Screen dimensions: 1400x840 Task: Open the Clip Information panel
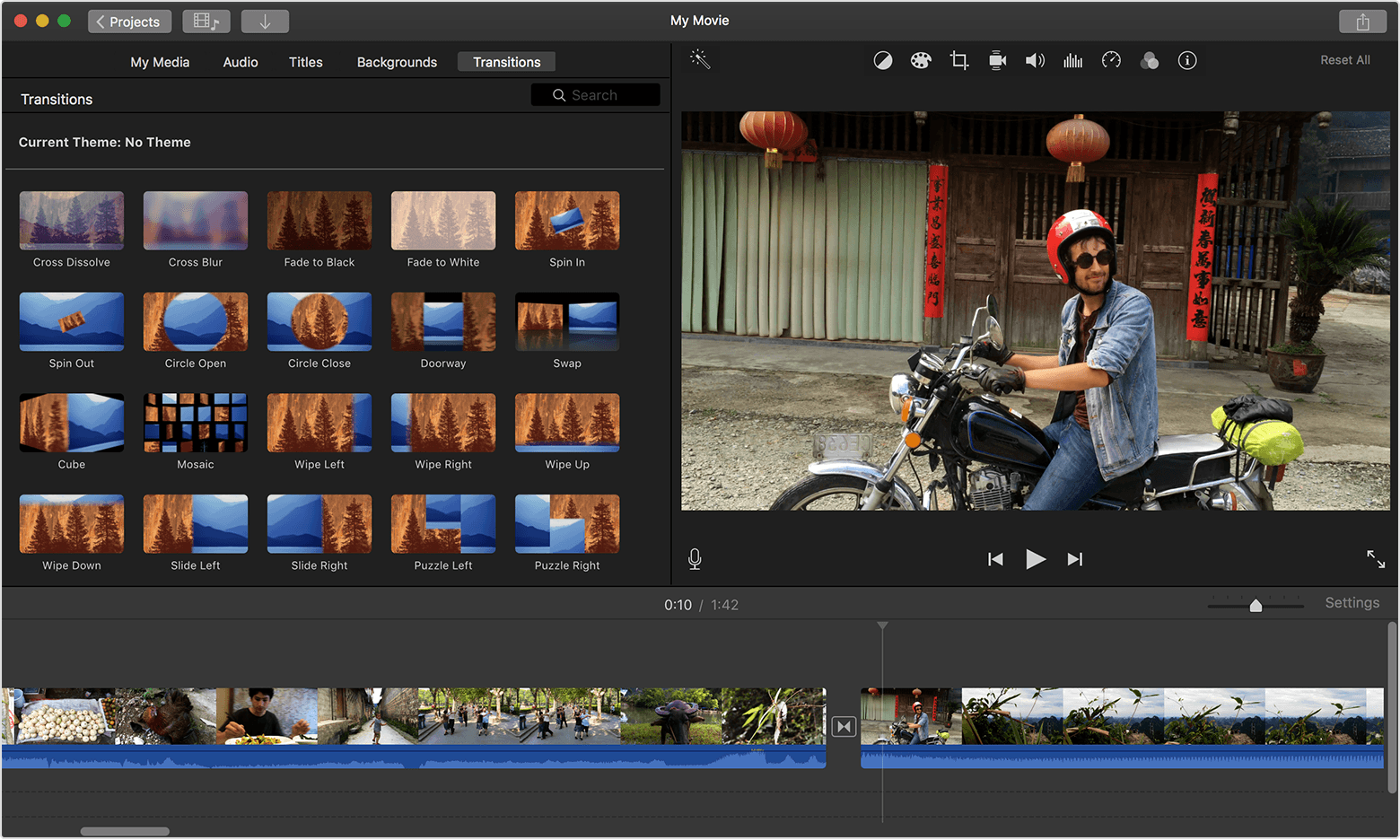point(1187,60)
